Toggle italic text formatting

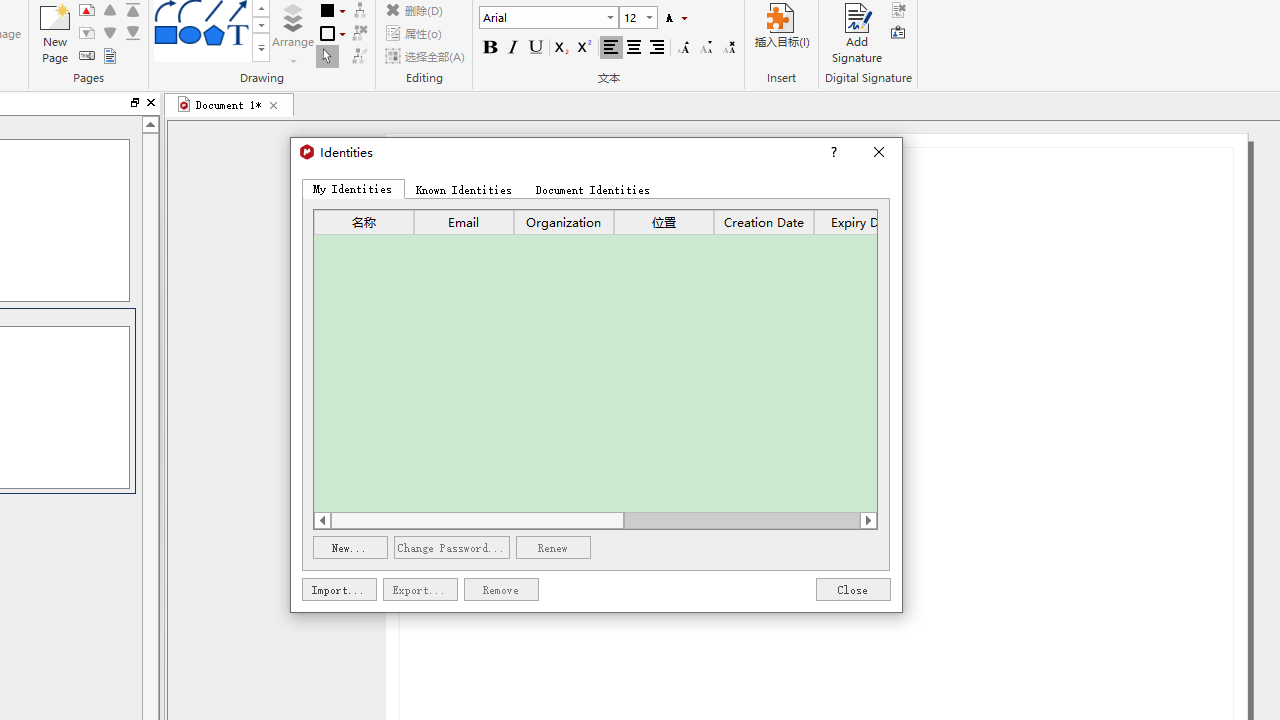(513, 47)
